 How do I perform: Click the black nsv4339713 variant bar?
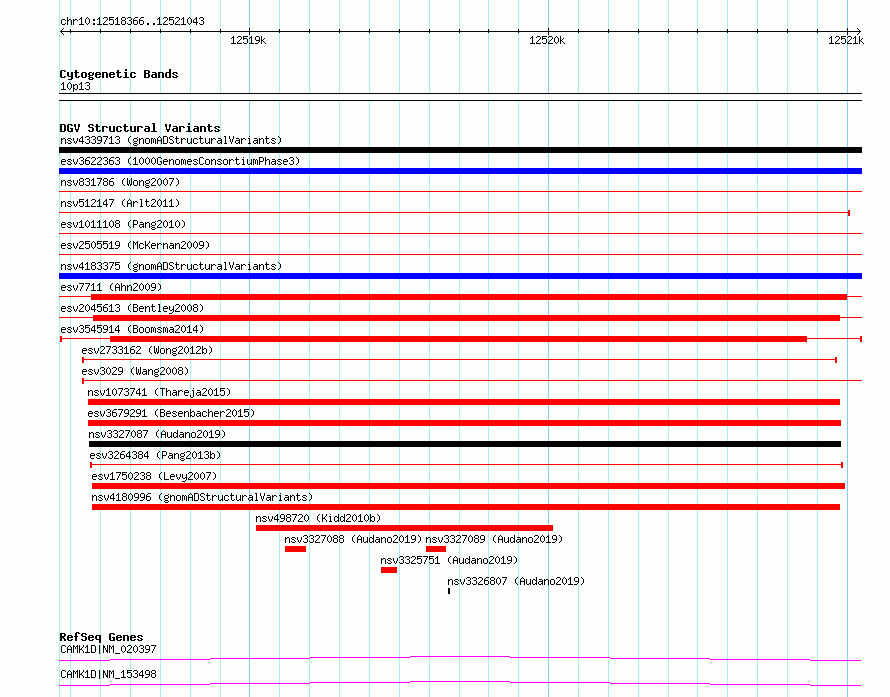point(460,150)
